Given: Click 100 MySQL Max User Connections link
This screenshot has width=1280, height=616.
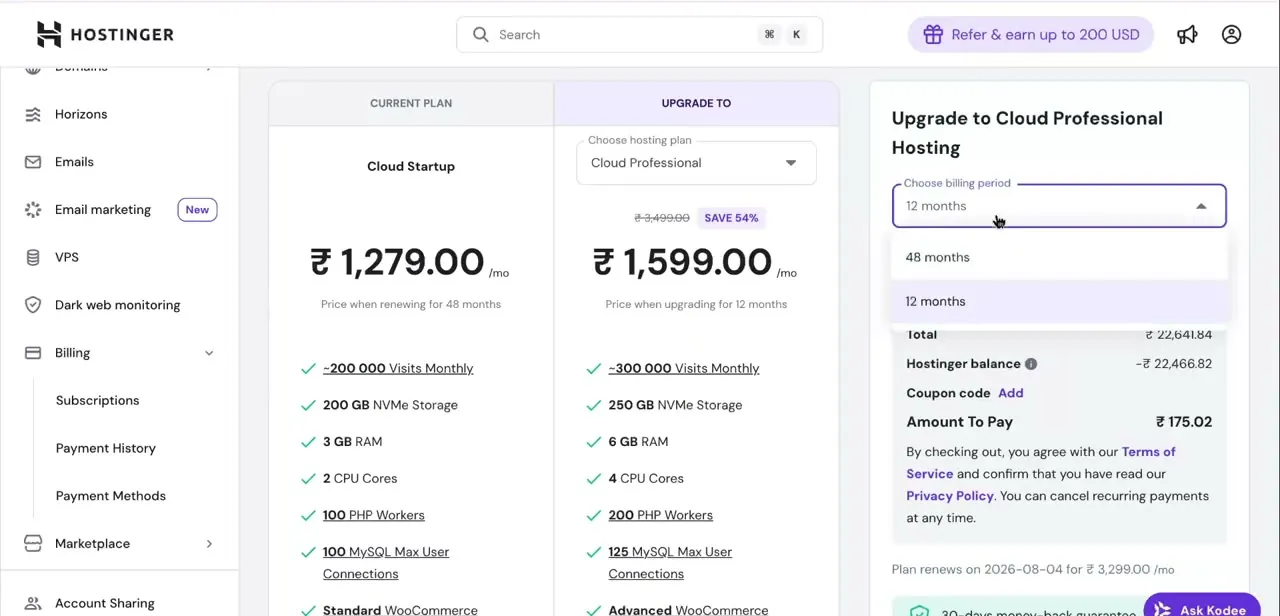Looking at the screenshot, I should (386, 563).
